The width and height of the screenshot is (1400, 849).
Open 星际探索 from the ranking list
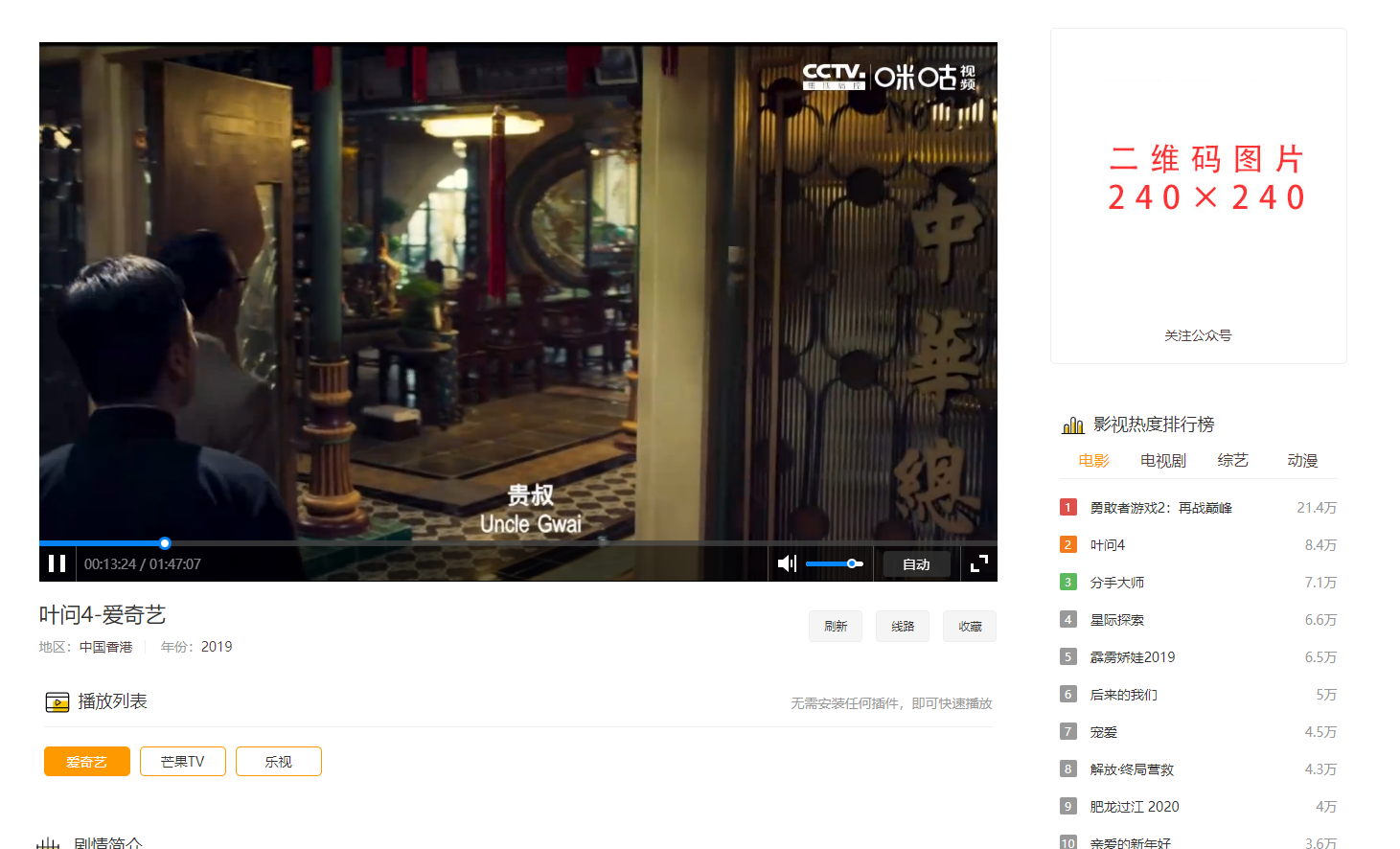[1116, 620]
